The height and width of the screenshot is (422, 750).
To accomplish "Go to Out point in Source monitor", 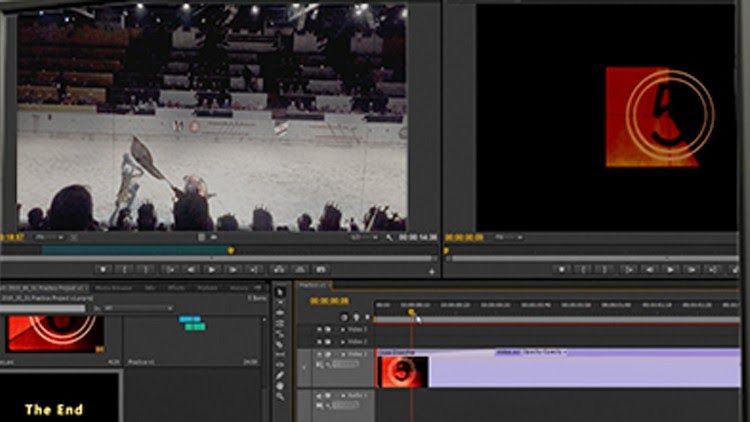I will 254,270.
